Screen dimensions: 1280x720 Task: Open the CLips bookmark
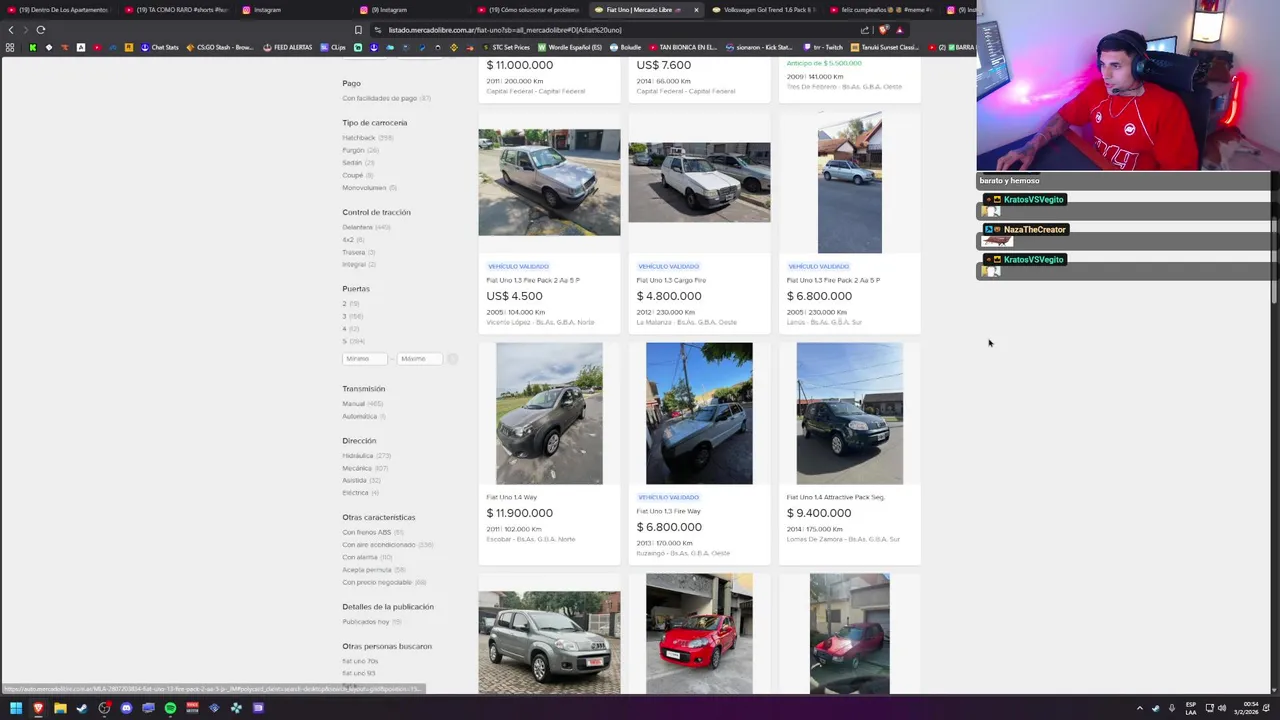click(332, 47)
